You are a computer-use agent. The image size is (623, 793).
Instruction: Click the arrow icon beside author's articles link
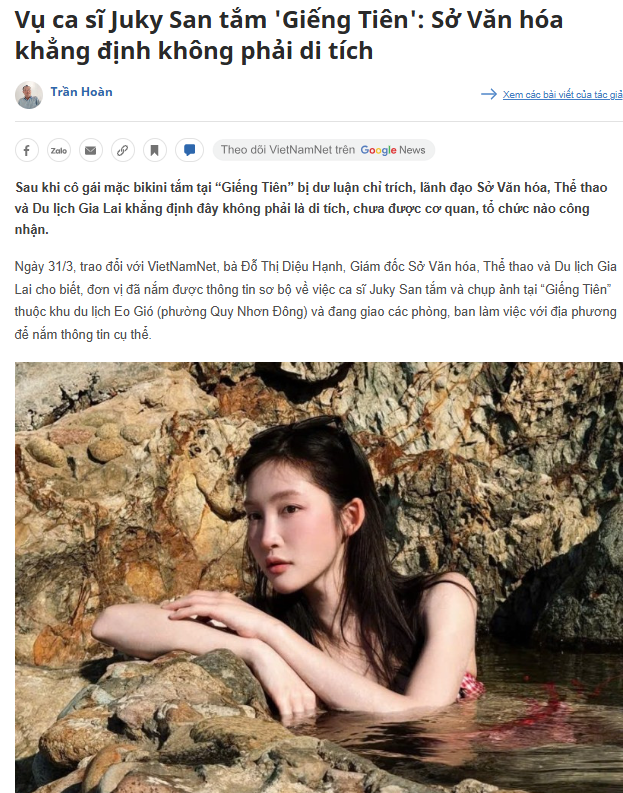click(x=488, y=94)
